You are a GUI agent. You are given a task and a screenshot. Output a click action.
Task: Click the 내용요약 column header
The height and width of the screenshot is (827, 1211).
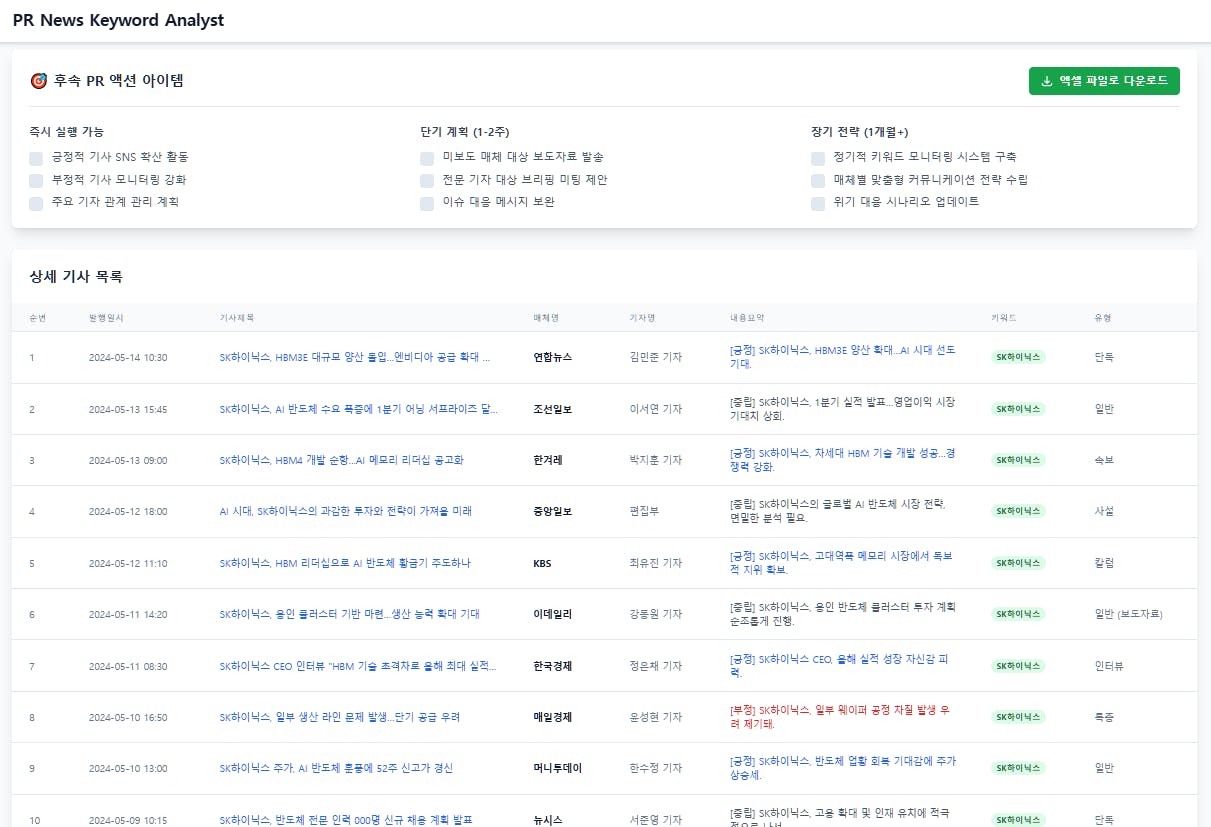(748, 317)
